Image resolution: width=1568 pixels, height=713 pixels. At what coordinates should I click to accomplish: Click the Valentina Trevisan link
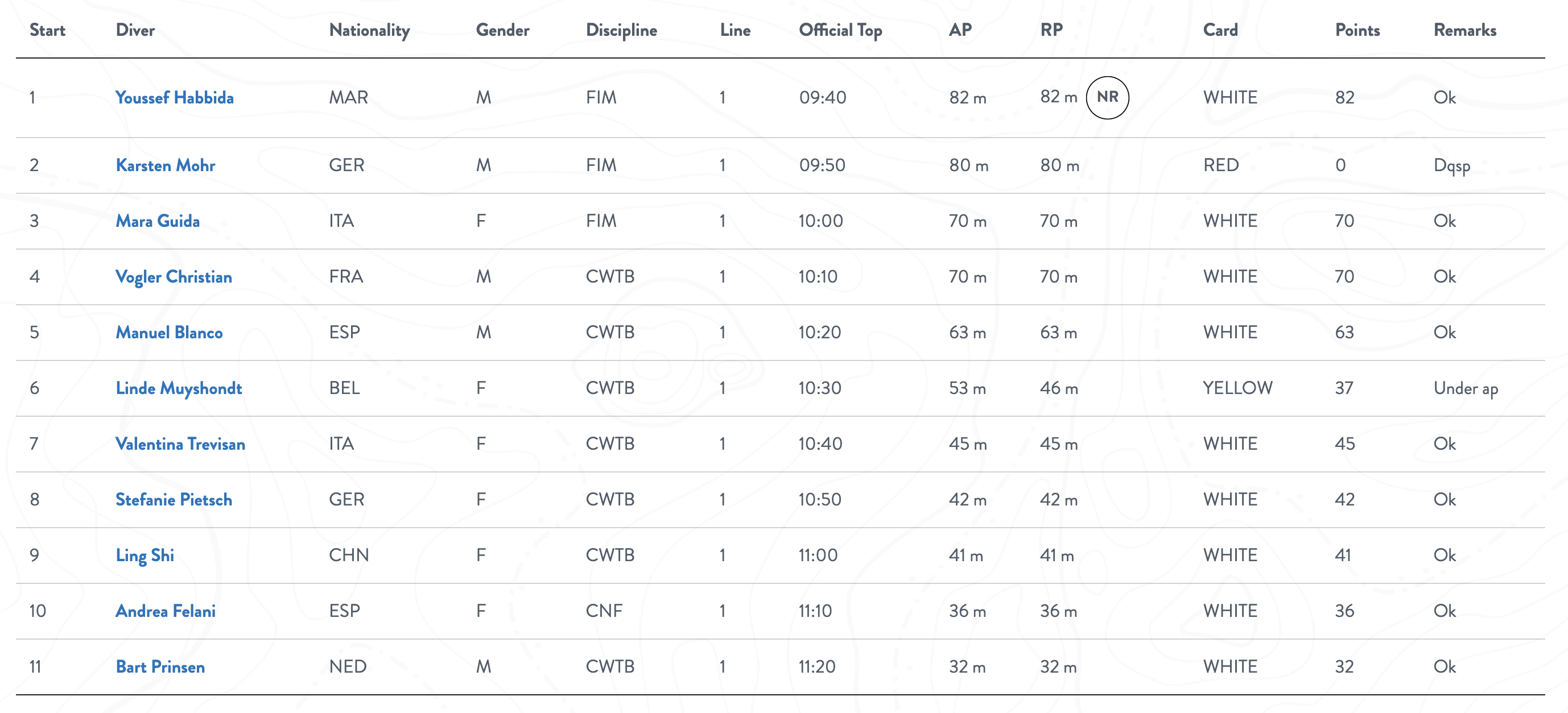tap(180, 444)
